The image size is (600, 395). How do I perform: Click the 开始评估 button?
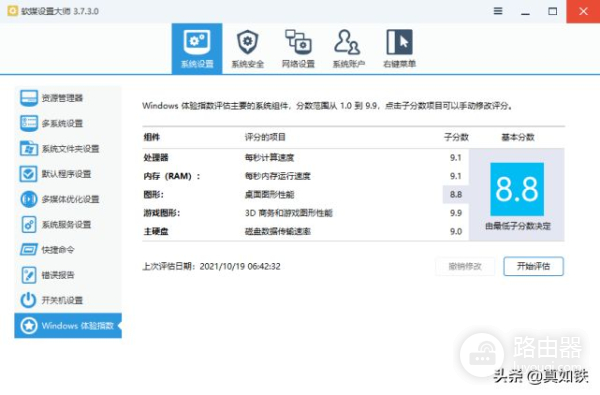coord(533,266)
